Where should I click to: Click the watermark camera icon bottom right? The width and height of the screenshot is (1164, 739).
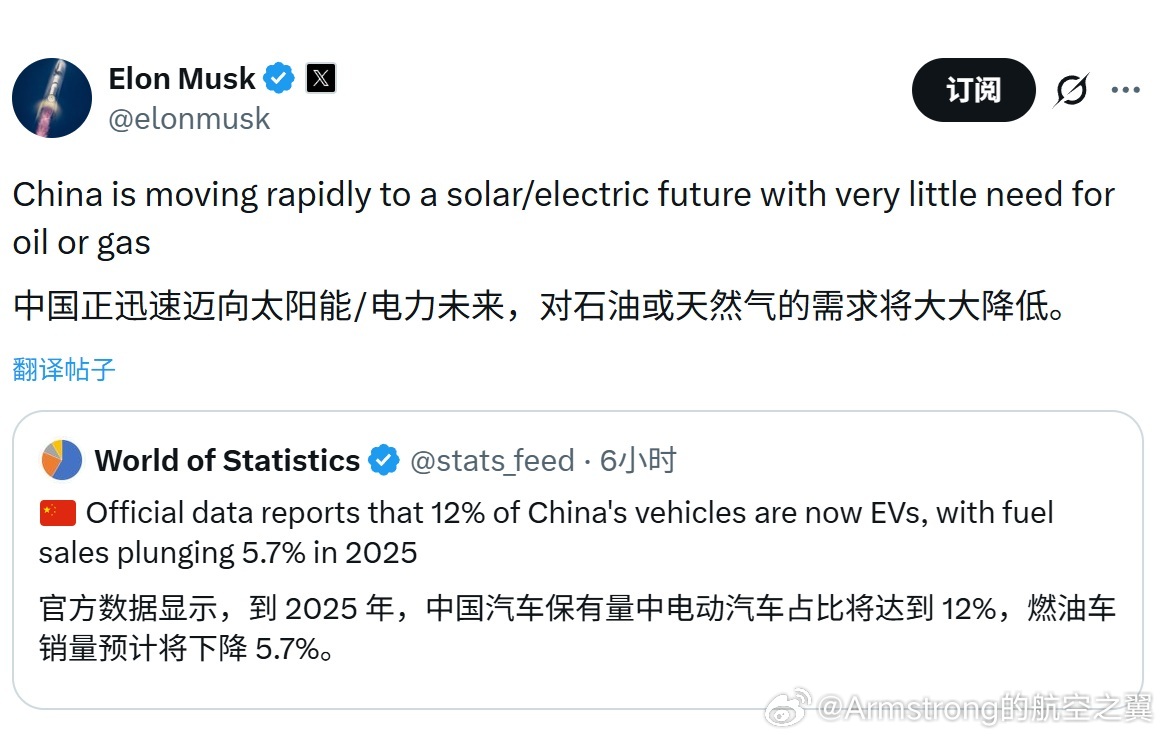(789, 708)
